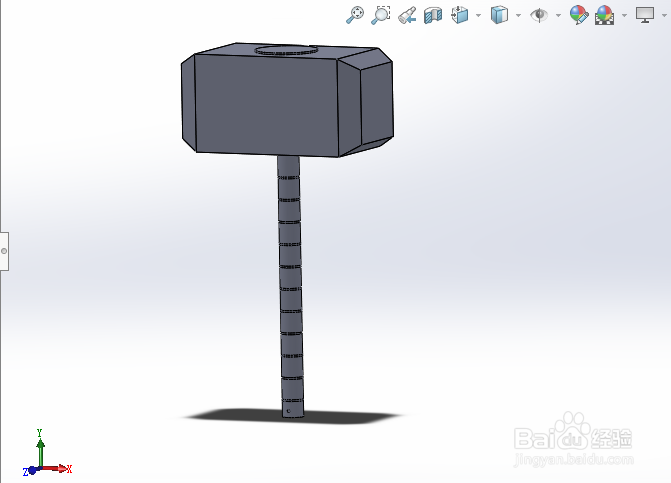
Task: Toggle the Hide/Show Items eye icon
Action: coord(539,15)
